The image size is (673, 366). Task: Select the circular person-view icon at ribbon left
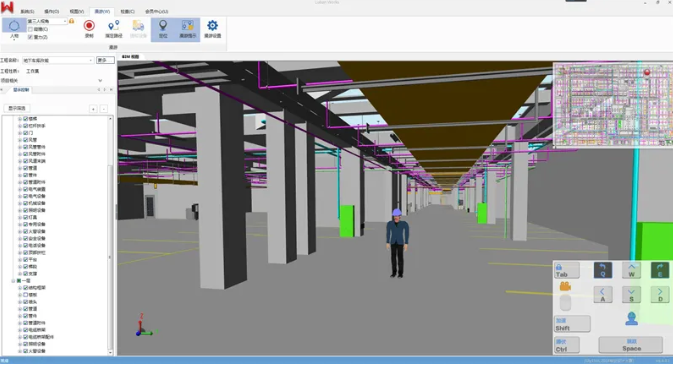coord(14,26)
